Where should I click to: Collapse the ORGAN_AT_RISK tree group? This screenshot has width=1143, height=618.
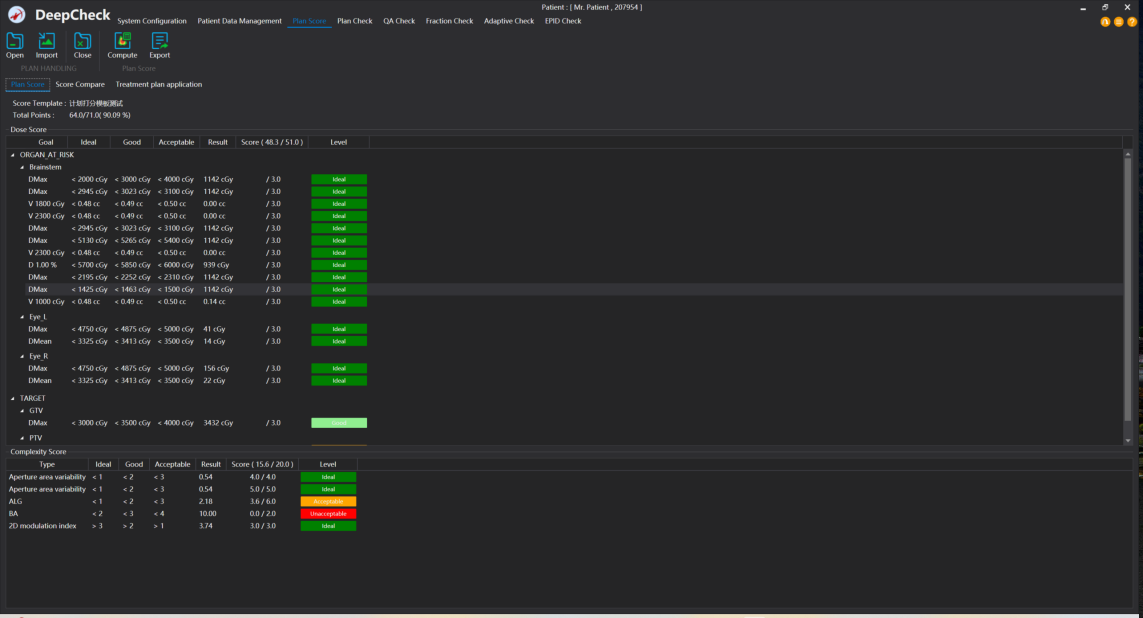[x=13, y=155]
